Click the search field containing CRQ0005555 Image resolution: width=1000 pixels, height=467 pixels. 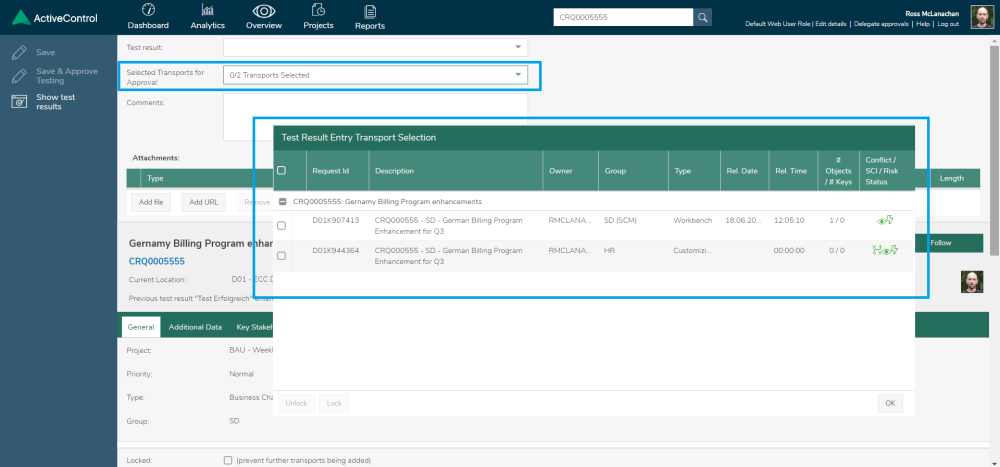tap(623, 17)
